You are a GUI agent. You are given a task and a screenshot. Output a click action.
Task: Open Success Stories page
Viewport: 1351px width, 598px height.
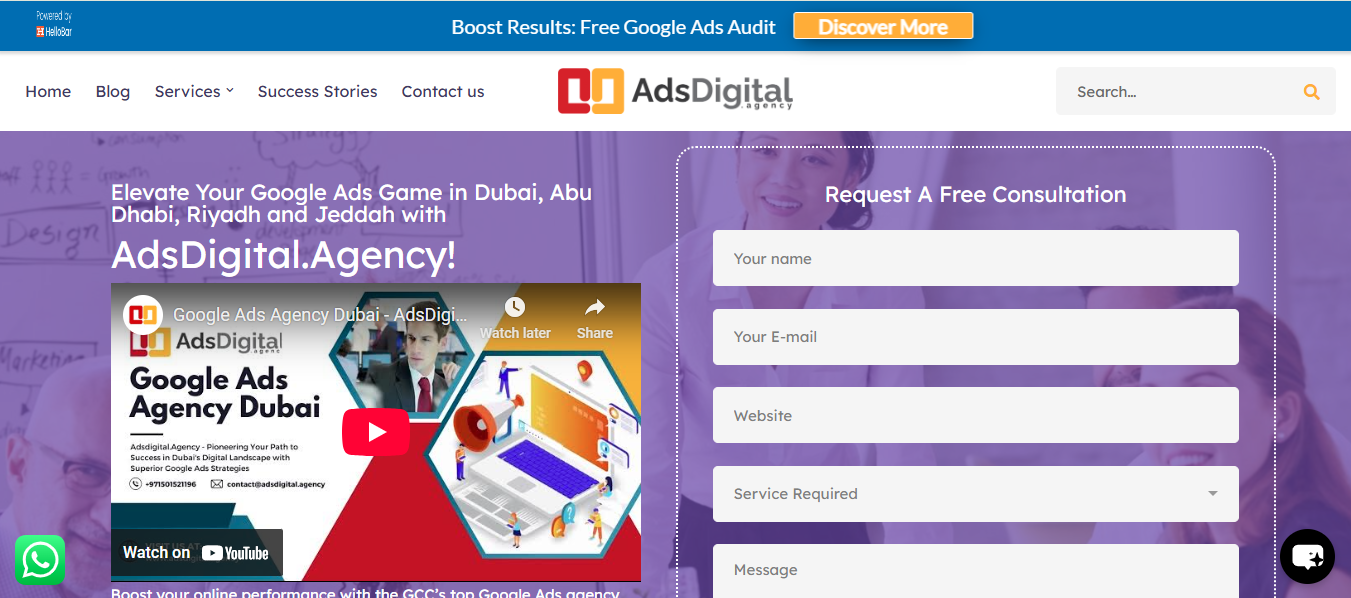pos(318,92)
